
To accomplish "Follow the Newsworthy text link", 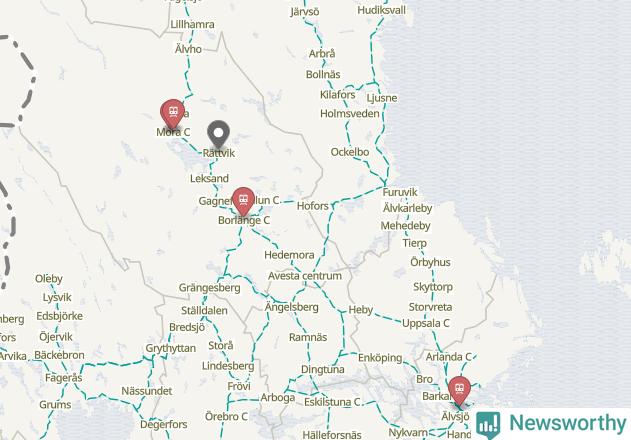I will [567, 423].
